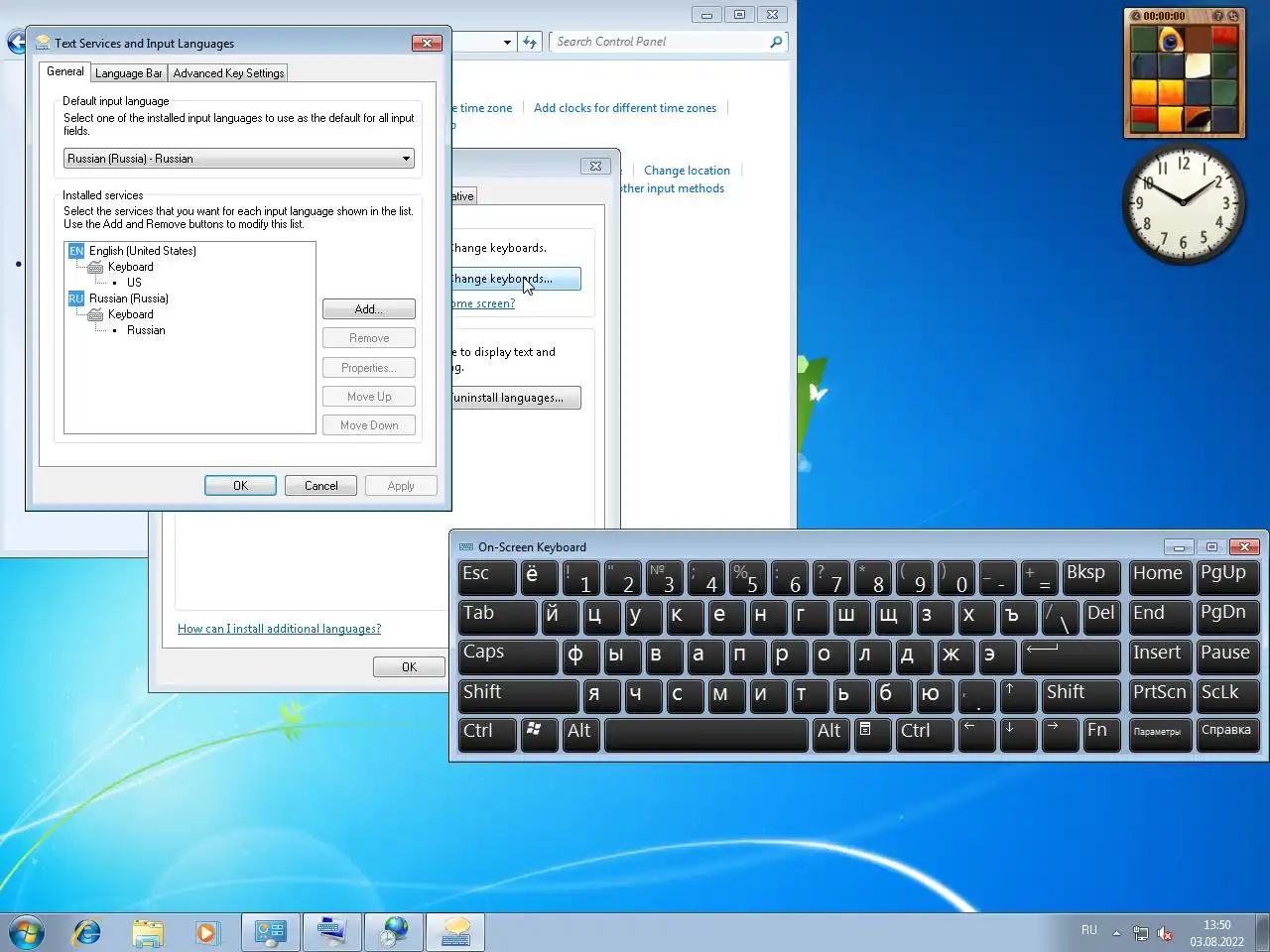Select Keyboard node under Russian (Russia)
This screenshot has width=1270, height=952.
point(130,314)
